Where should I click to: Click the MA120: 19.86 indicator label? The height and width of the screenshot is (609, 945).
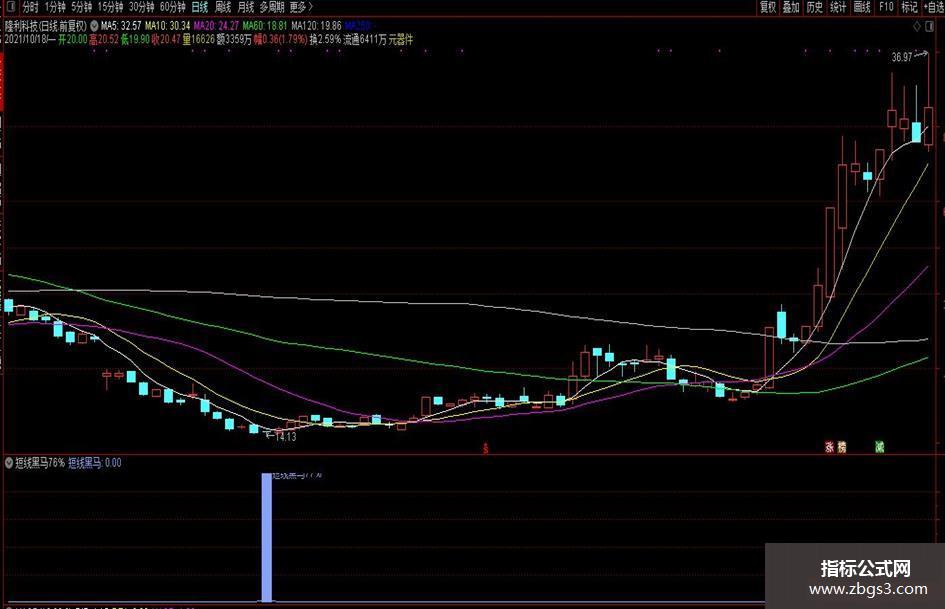pos(316,26)
